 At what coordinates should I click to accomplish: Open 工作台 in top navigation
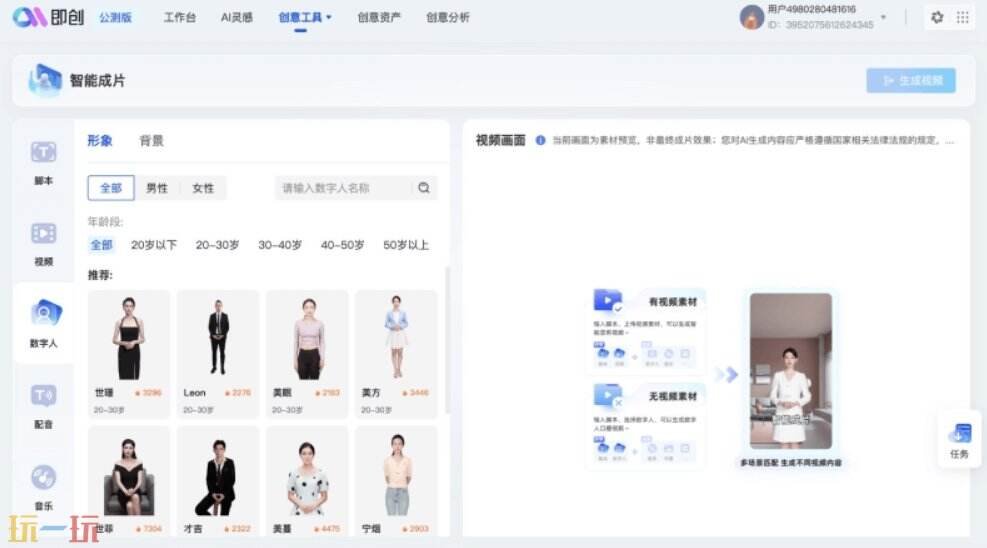tap(179, 18)
